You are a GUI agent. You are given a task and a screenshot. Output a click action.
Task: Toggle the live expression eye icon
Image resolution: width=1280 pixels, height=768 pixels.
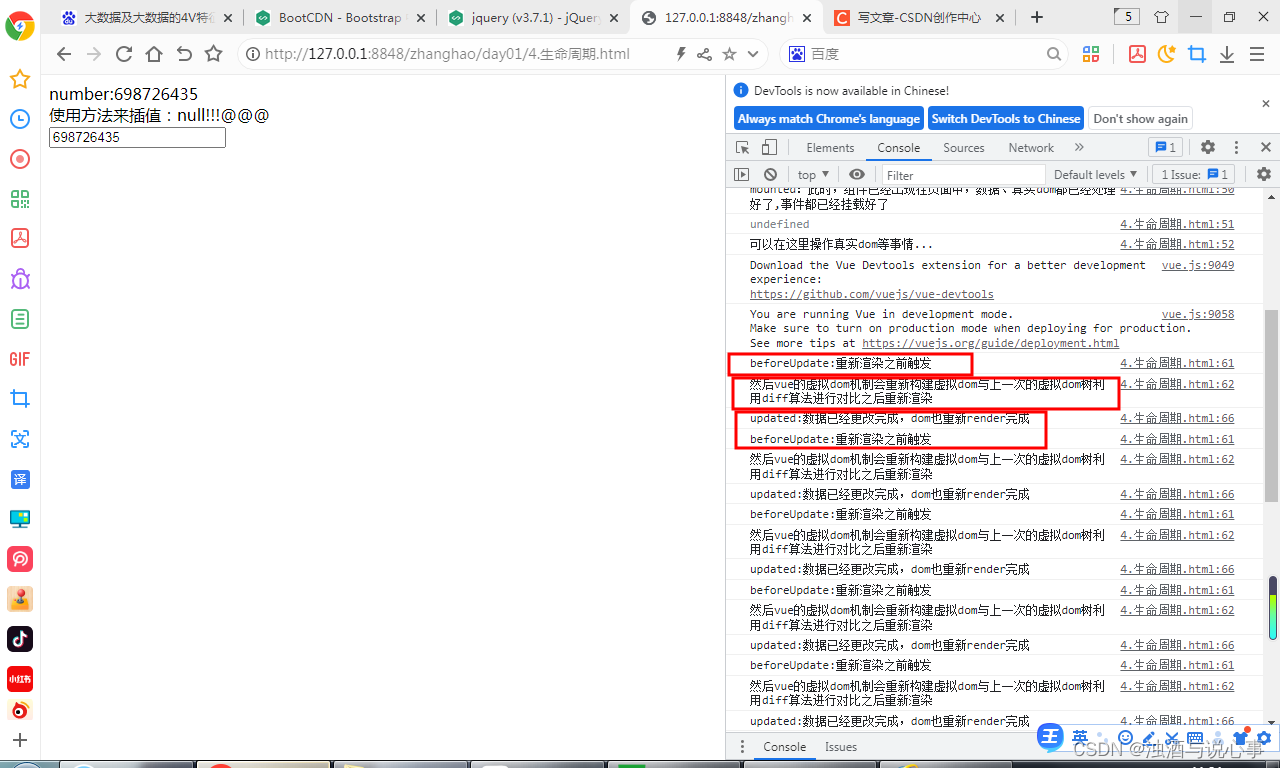click(x=857, y=174)
